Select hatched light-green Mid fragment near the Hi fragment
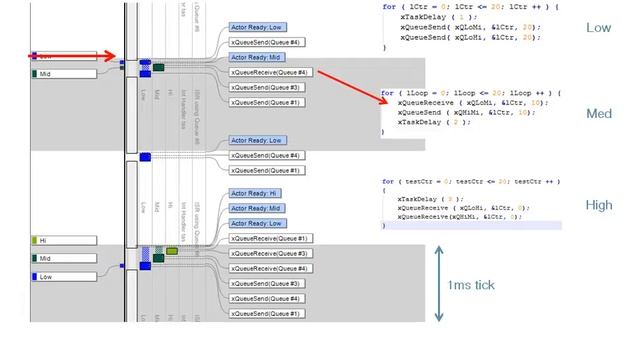 [x=159, y=250]
